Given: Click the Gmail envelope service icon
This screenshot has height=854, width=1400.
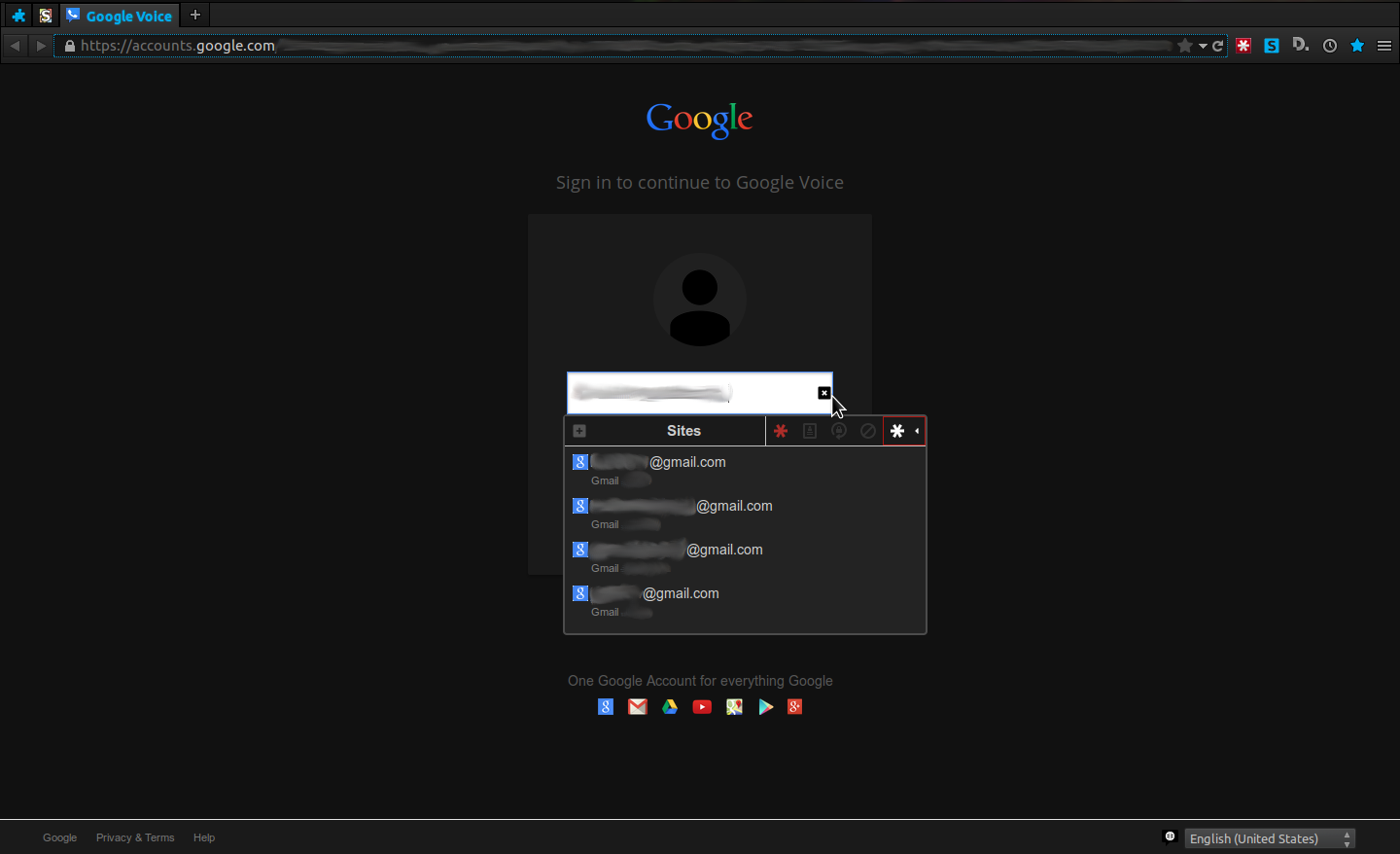Looking at the screenshot, I should (638, 707).
